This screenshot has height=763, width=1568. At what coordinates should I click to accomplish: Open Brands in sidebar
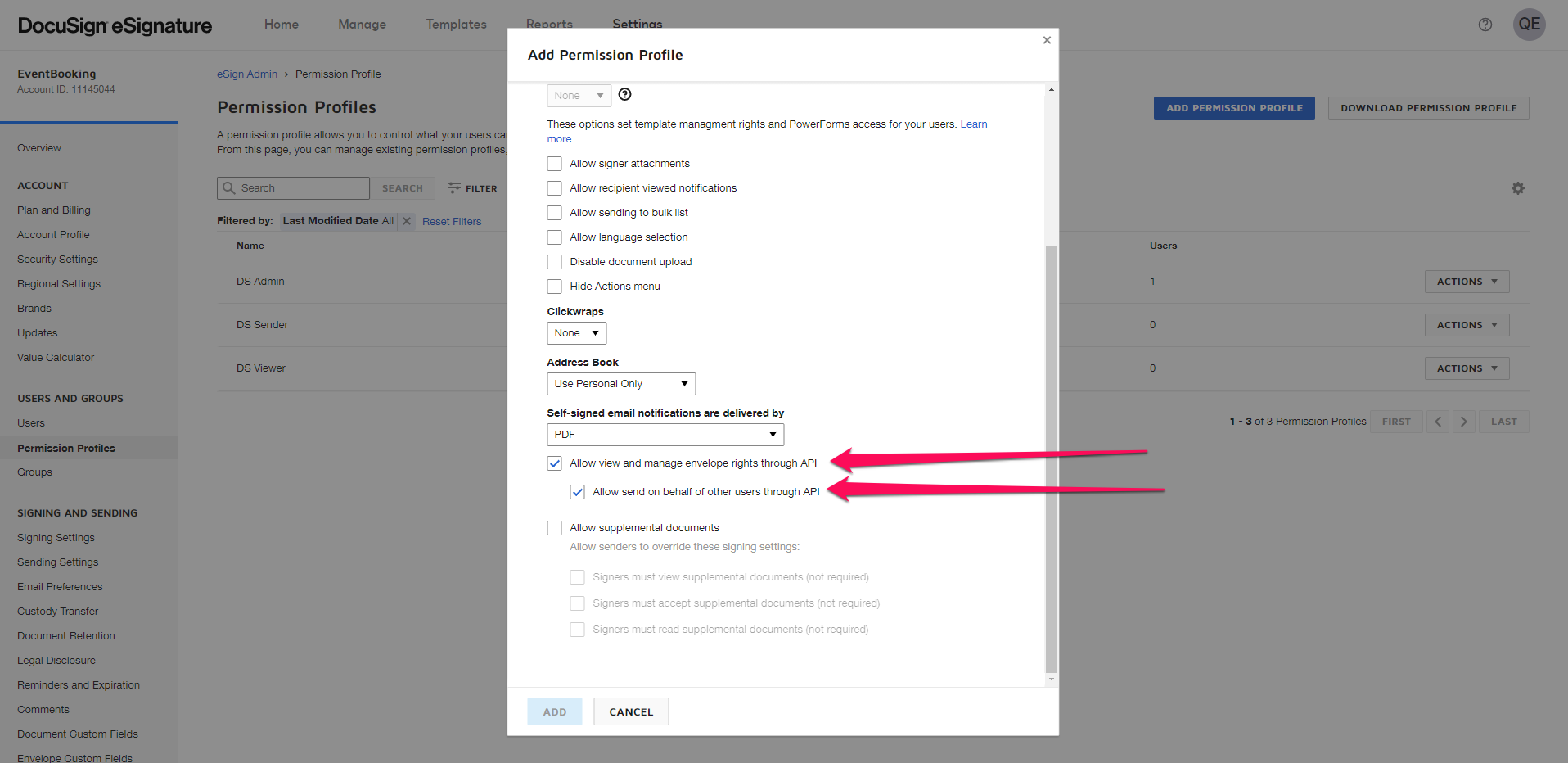34,309
